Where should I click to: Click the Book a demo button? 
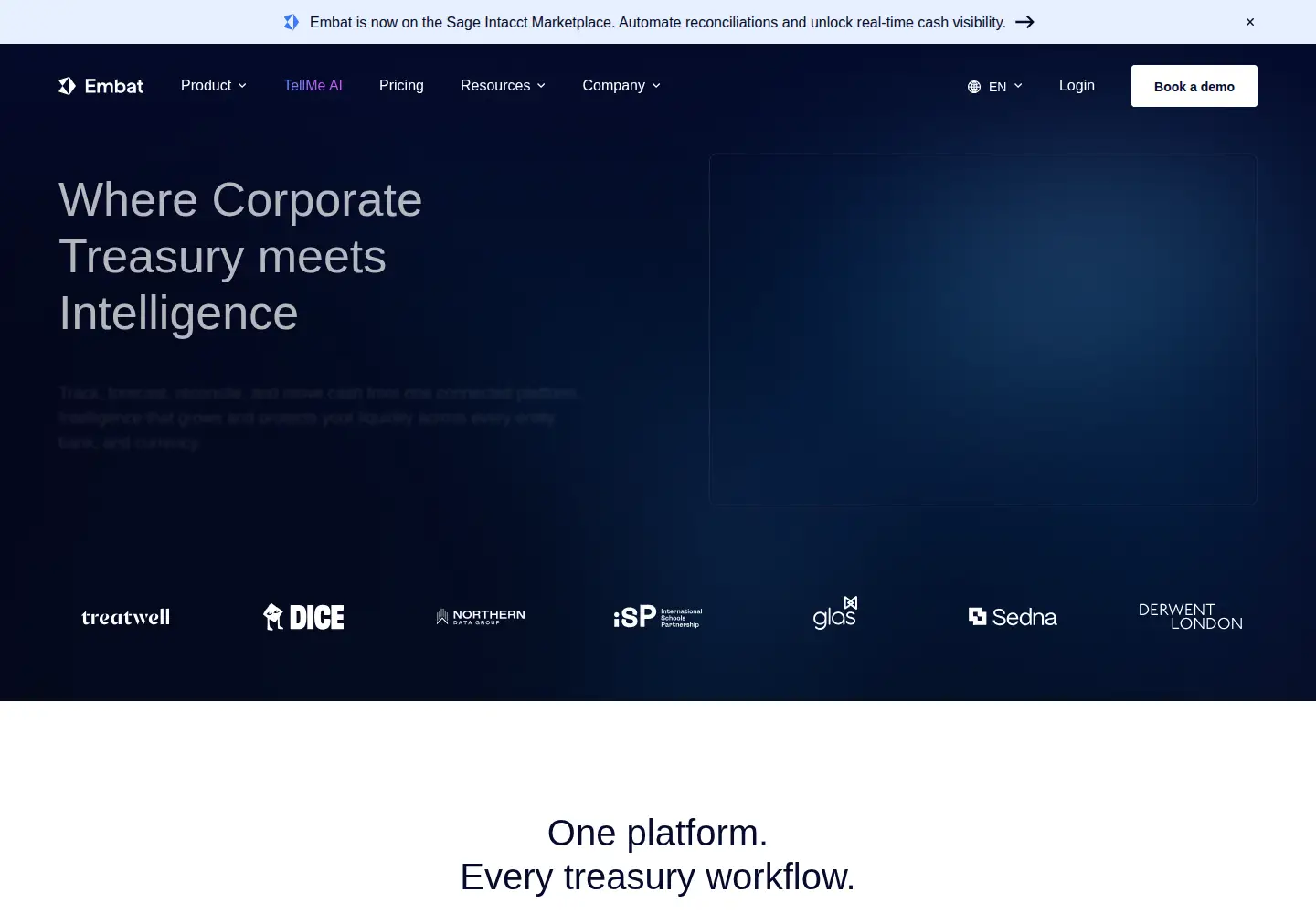click(x=1194, y=86)
